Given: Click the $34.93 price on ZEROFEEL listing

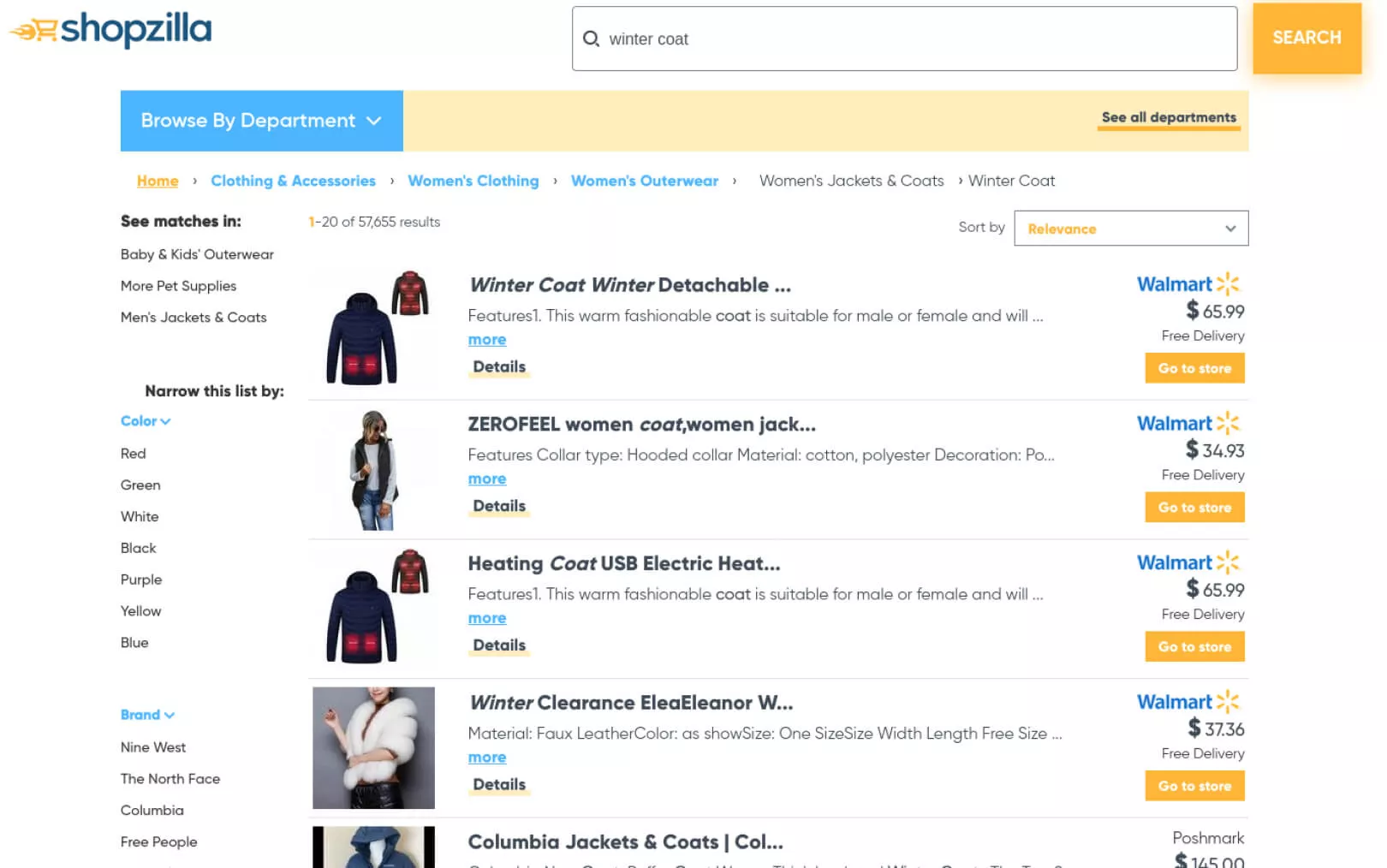Looking at the screenshot, I should [1215, 450].
